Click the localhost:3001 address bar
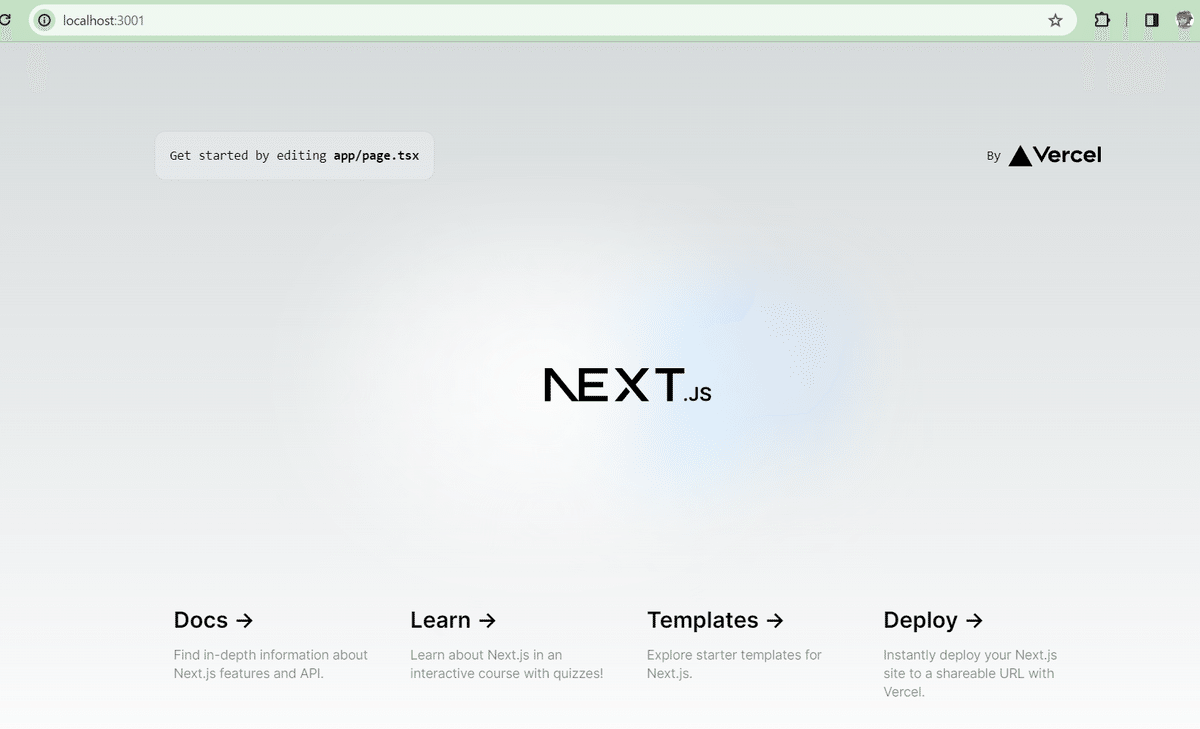The width and height of the screenshot is (1200, 729). pyautogui.click(x=552, y=20)
